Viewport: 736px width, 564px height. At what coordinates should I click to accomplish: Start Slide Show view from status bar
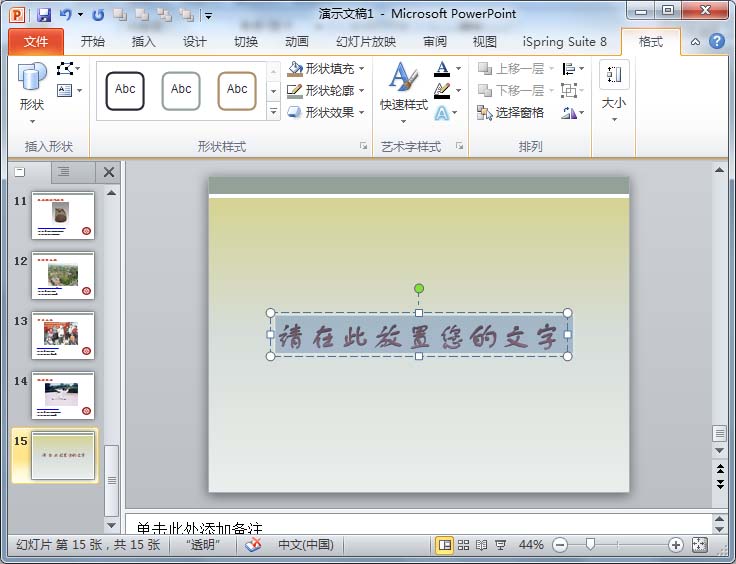tap(500, 545)
